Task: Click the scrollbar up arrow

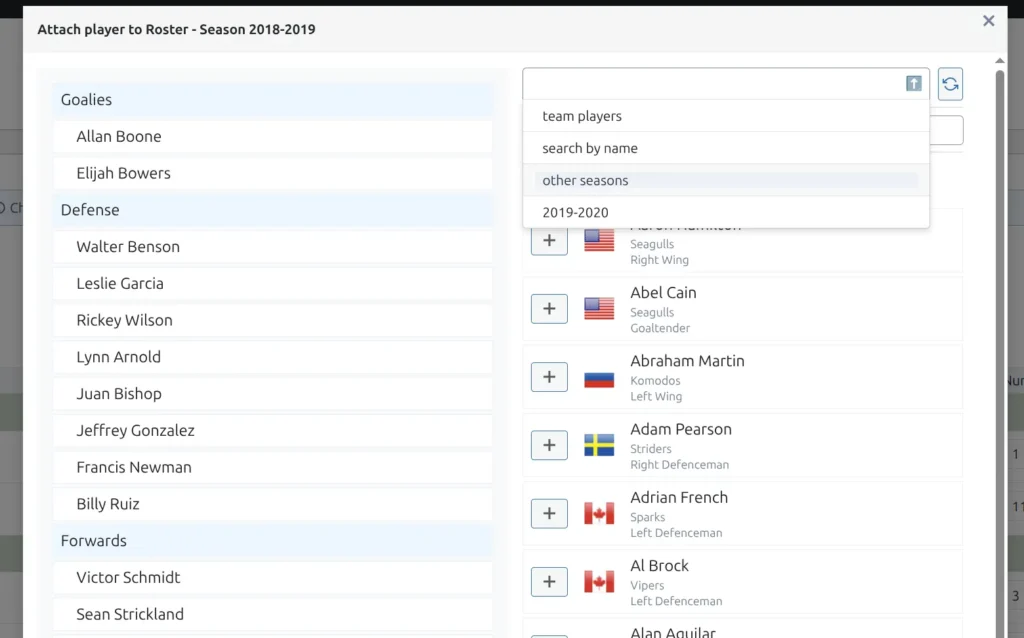Action: 1000,61
